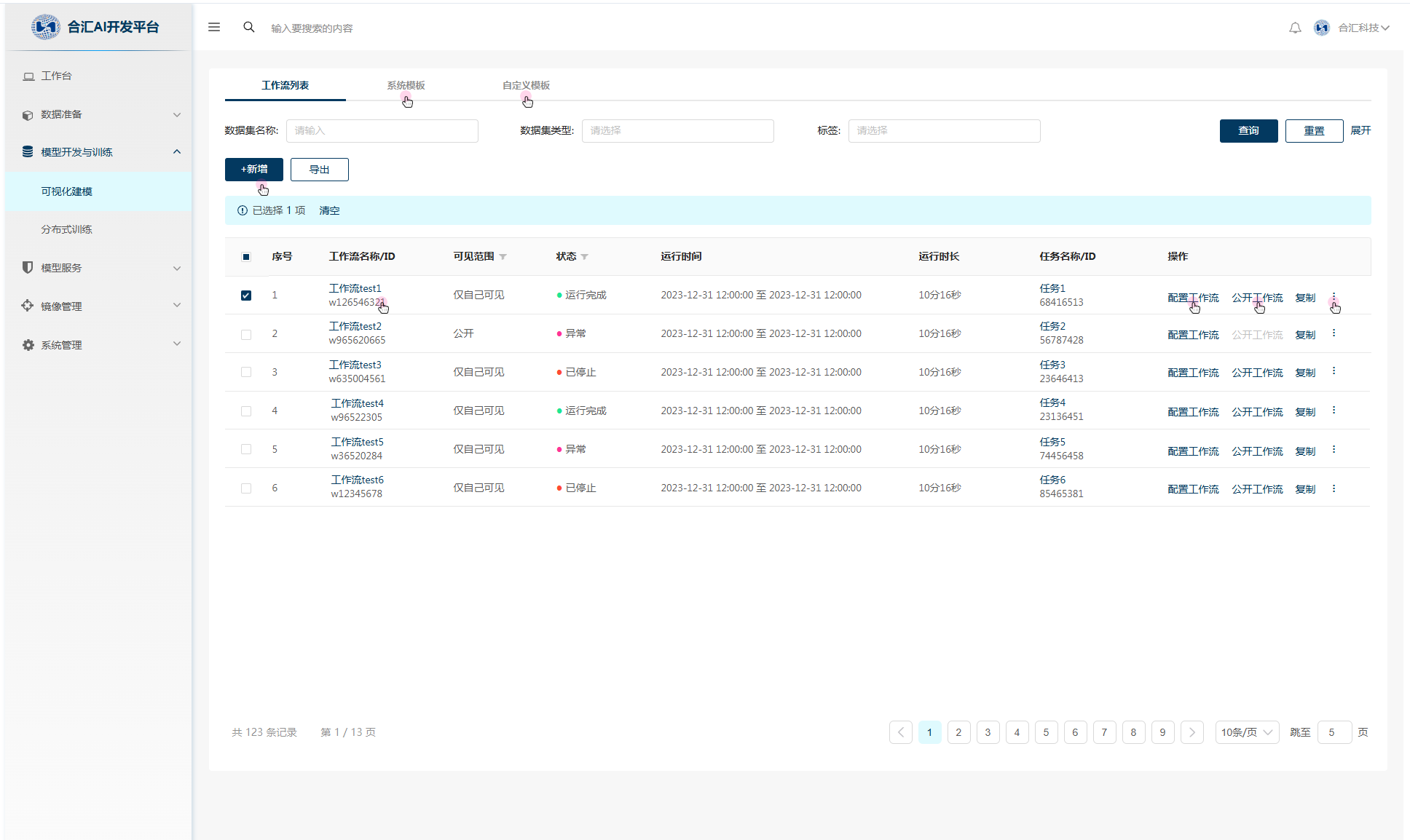The image size is (1410, 840).
Task: Click the 可见范围 column filter icon
Action: 503,257
